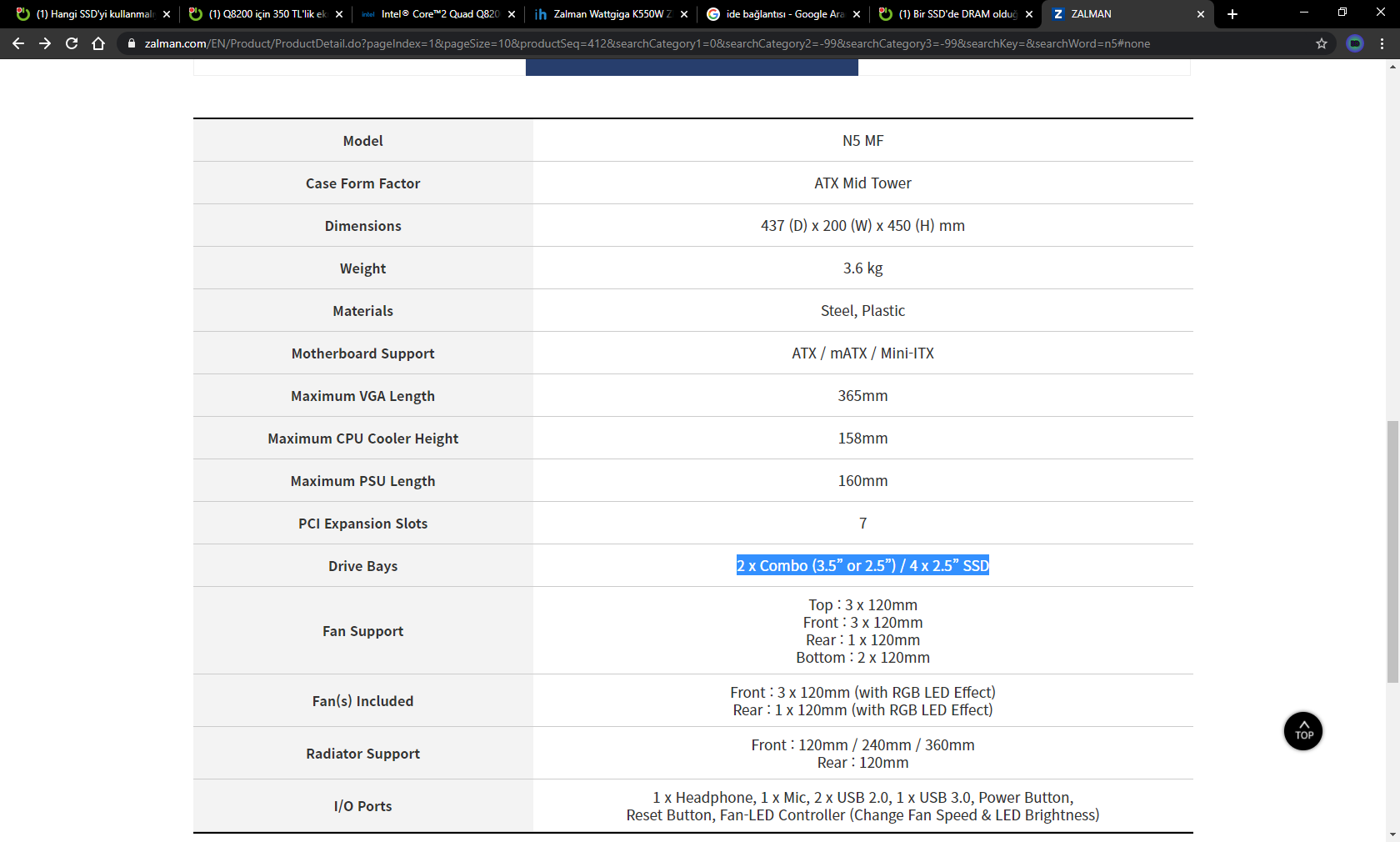This screenshot has width=1400, height=842.
Task: Close the Bir SSD'de DRAM tab
Action: click(x=1029, y=14)
